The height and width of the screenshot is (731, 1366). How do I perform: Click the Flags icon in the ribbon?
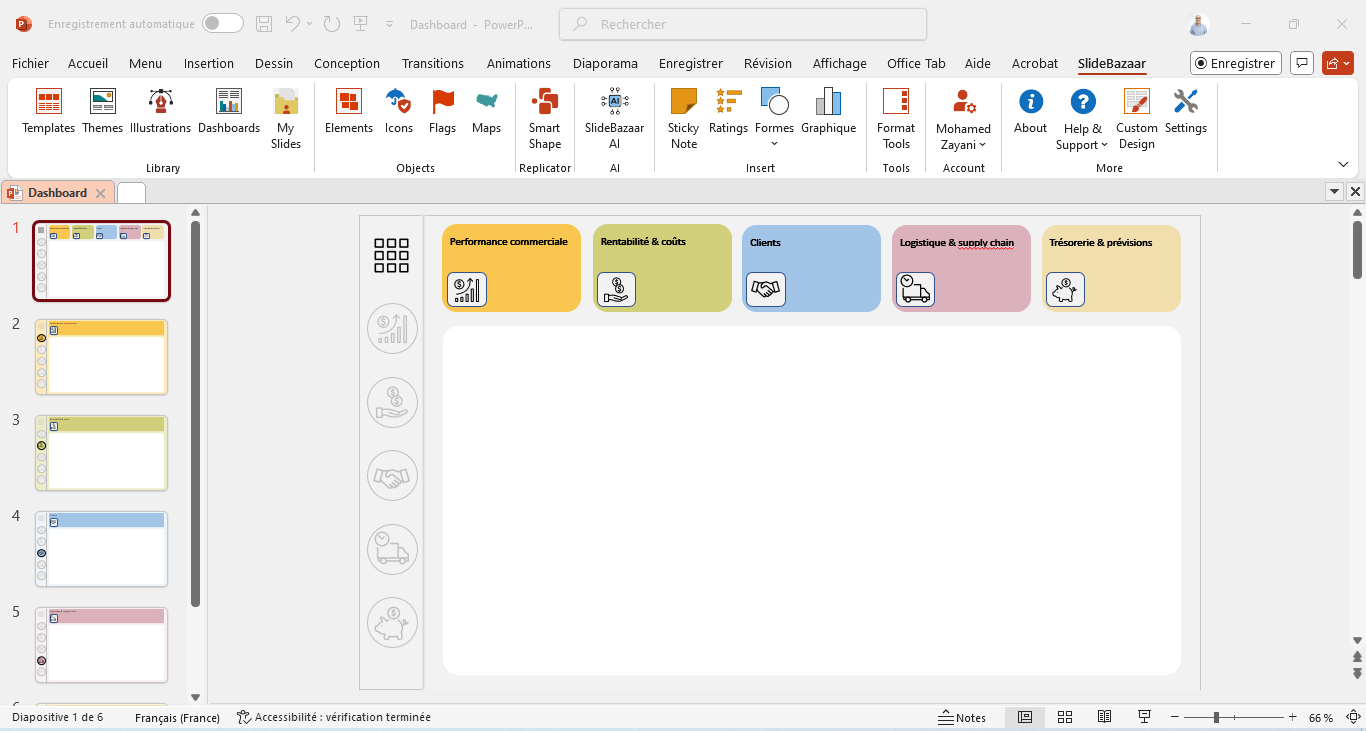pos(442,111)
